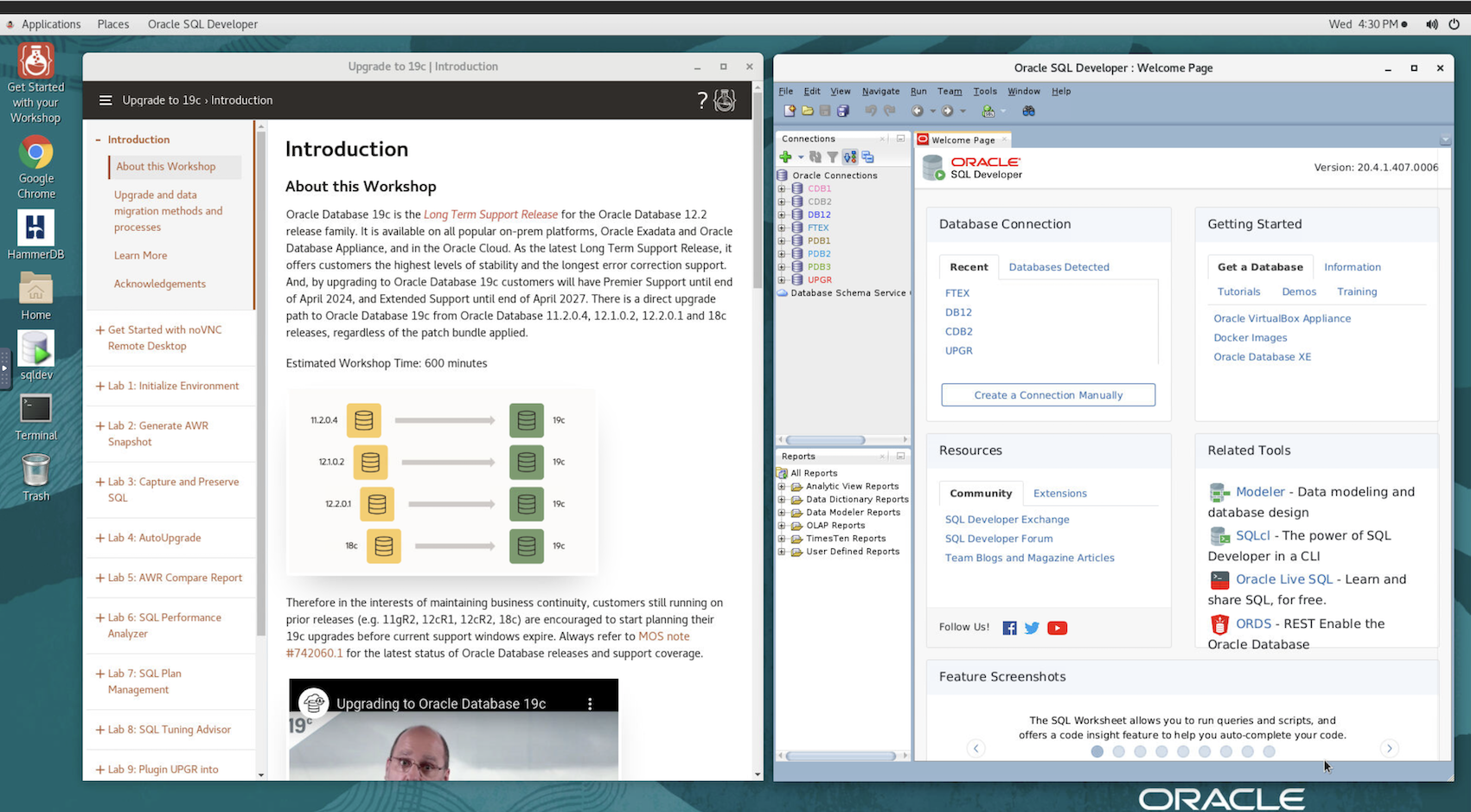Image resolution: width=1471 pixels, height=812 pixels.
Task: Click the Open folder toolbar icon
Action: (808, 111)
